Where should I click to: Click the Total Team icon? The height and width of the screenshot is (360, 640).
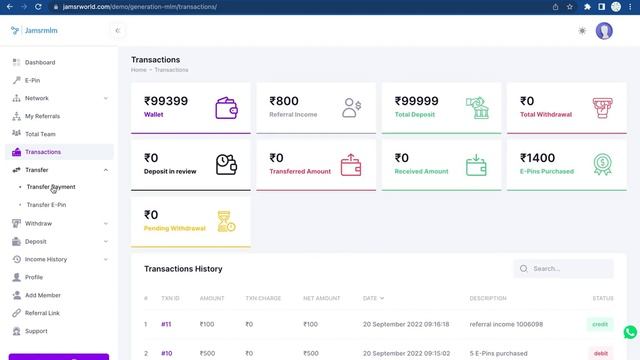(16, 133)
